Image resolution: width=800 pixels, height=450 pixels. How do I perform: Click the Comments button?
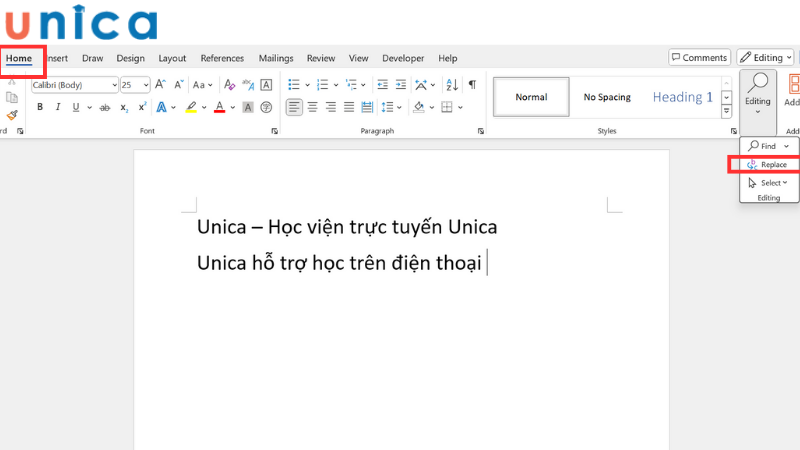[x=699, y=57]
